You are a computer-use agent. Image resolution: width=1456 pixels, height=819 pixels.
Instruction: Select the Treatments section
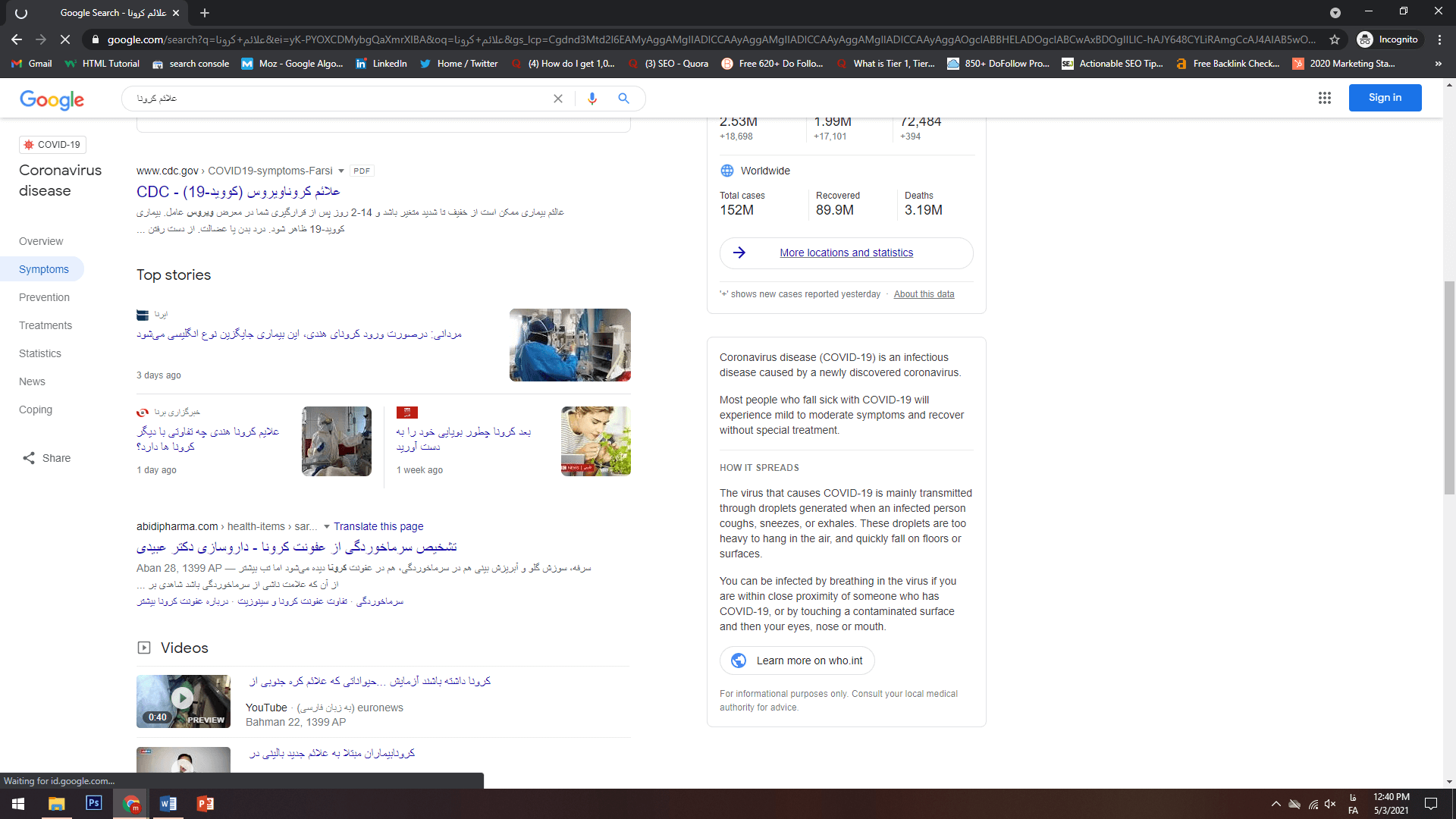tap(45, 325)
